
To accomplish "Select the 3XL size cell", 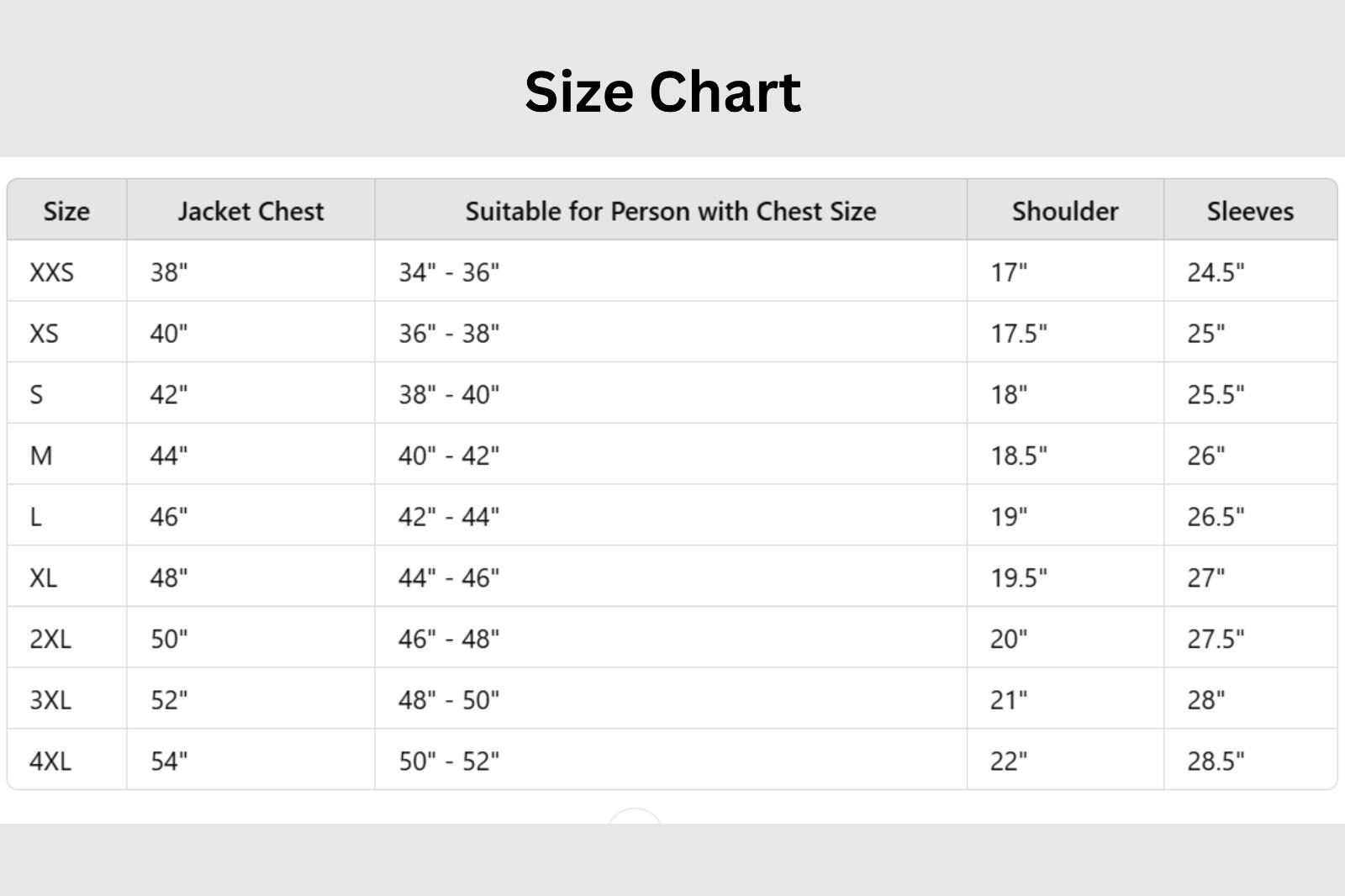I will (x=50, y=700).
